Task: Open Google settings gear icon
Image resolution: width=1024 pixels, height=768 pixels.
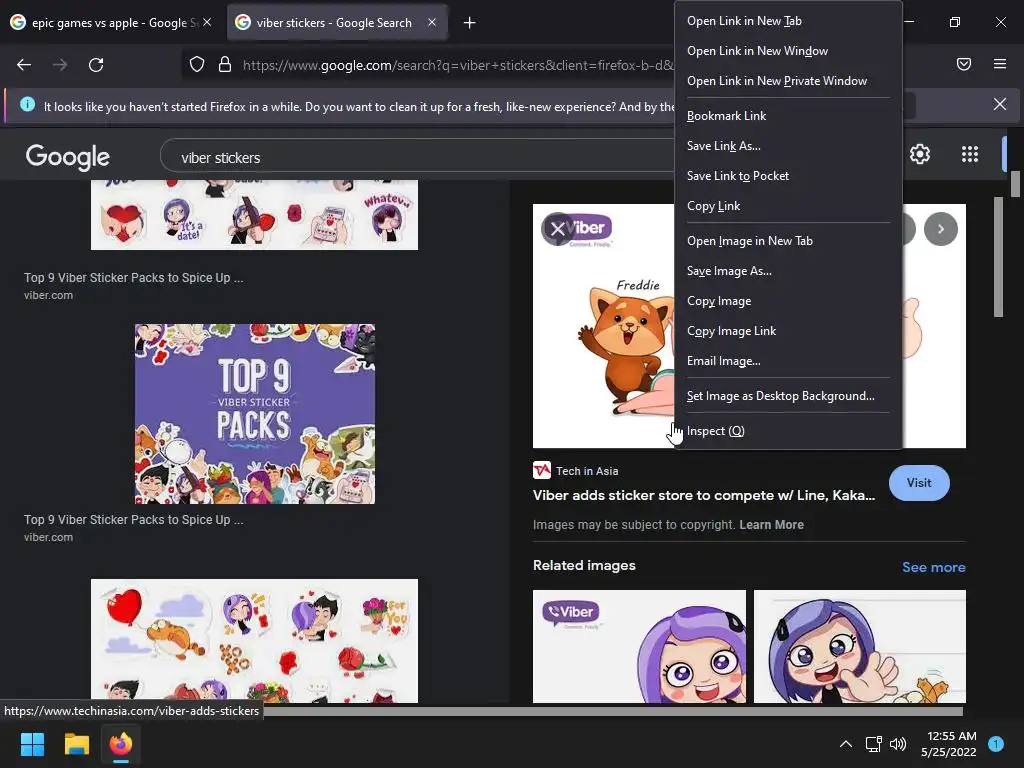Action: pyautogui.click(x=920, y=154)
